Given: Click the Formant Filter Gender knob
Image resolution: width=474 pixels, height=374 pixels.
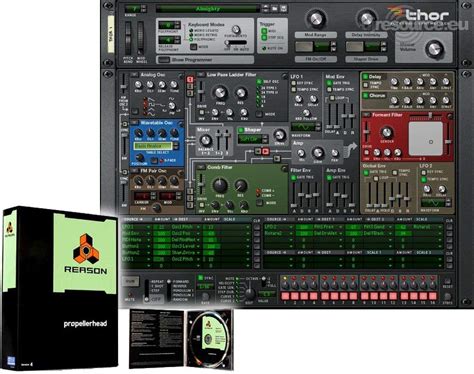Looking at the screenshot, I should (386, 133).
